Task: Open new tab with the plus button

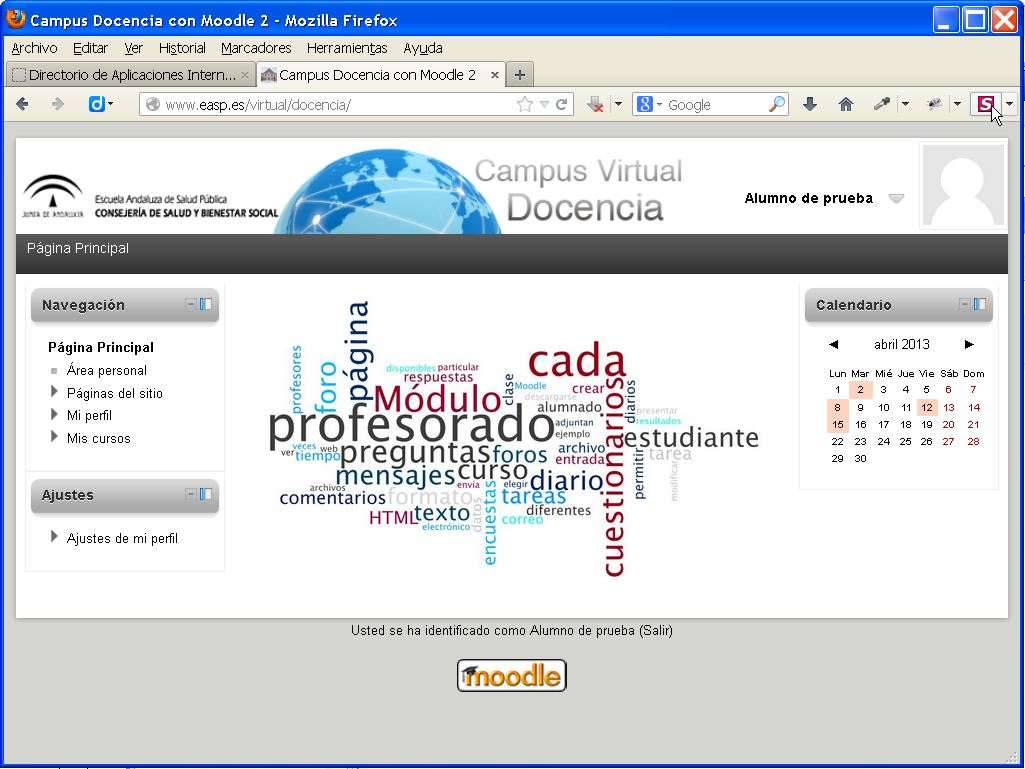Action: 519,75
